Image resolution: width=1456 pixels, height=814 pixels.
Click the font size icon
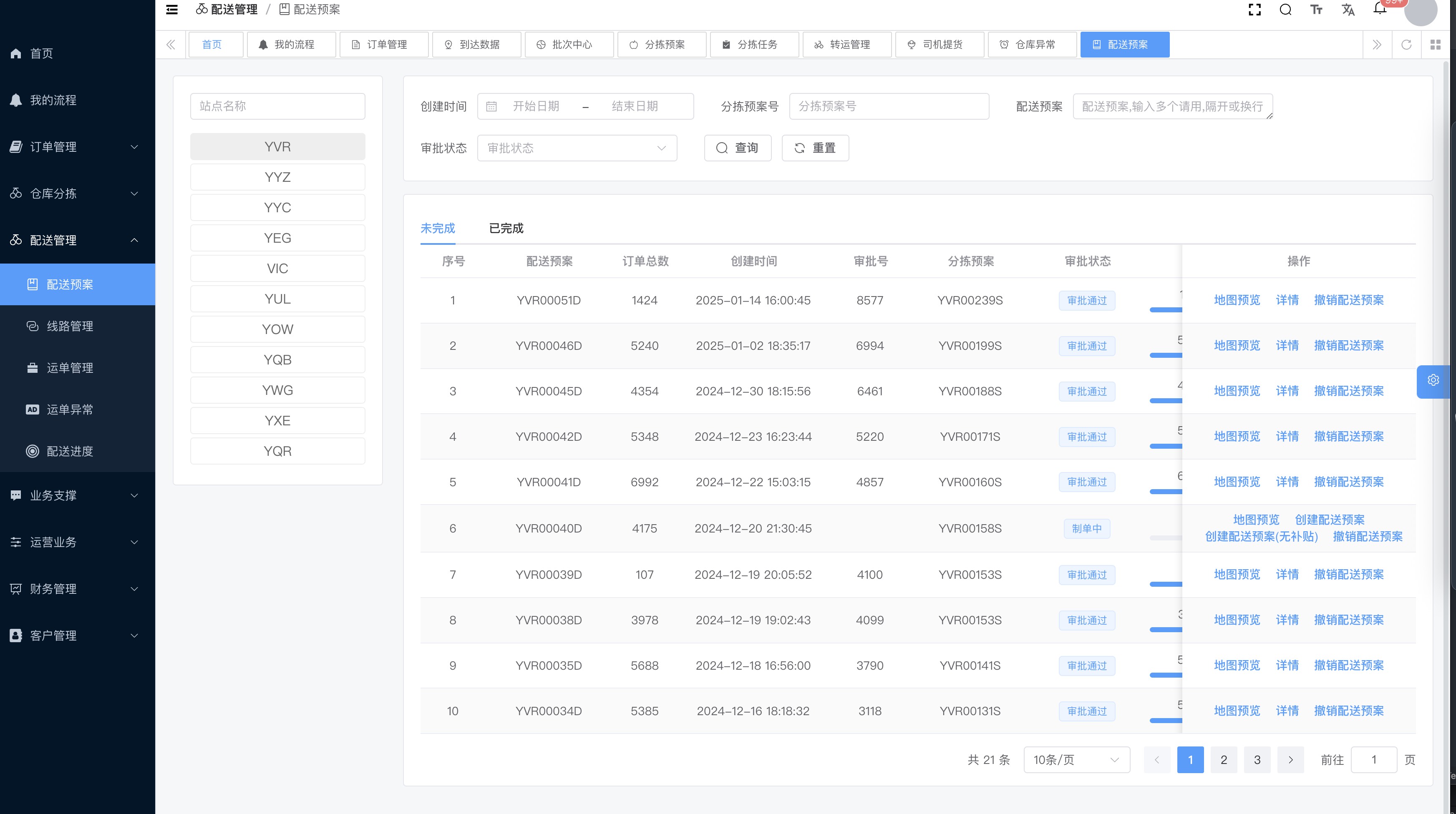click(x=1316, y=10)
